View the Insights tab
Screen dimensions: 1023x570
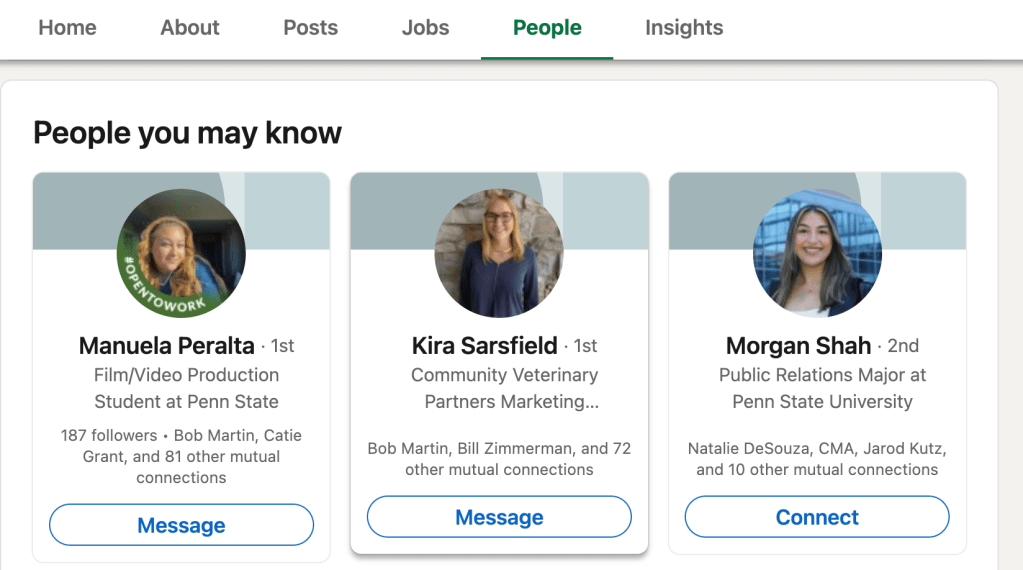pos(684,28)
